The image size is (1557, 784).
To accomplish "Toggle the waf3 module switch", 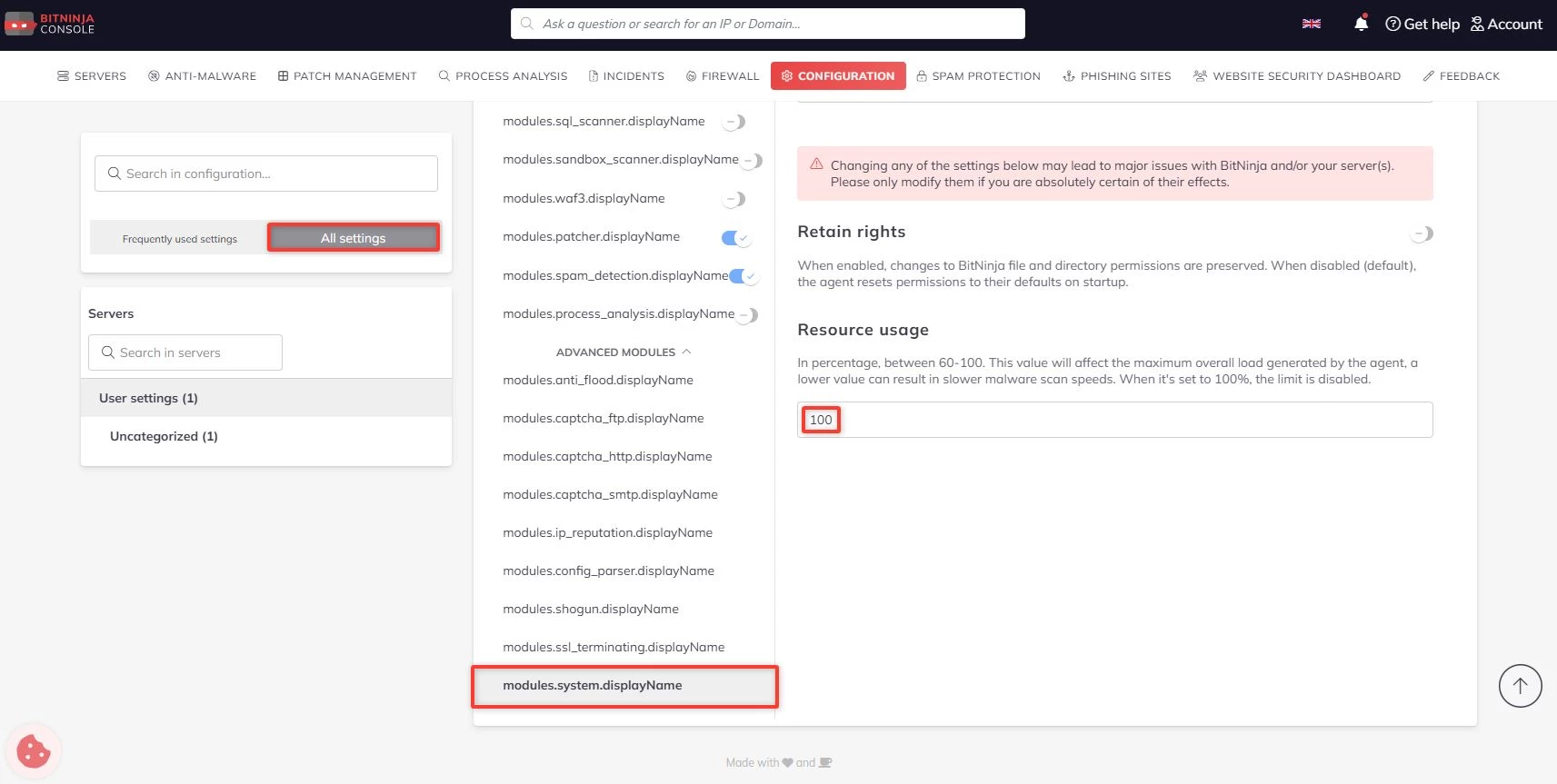I will [x=734, y=199].
